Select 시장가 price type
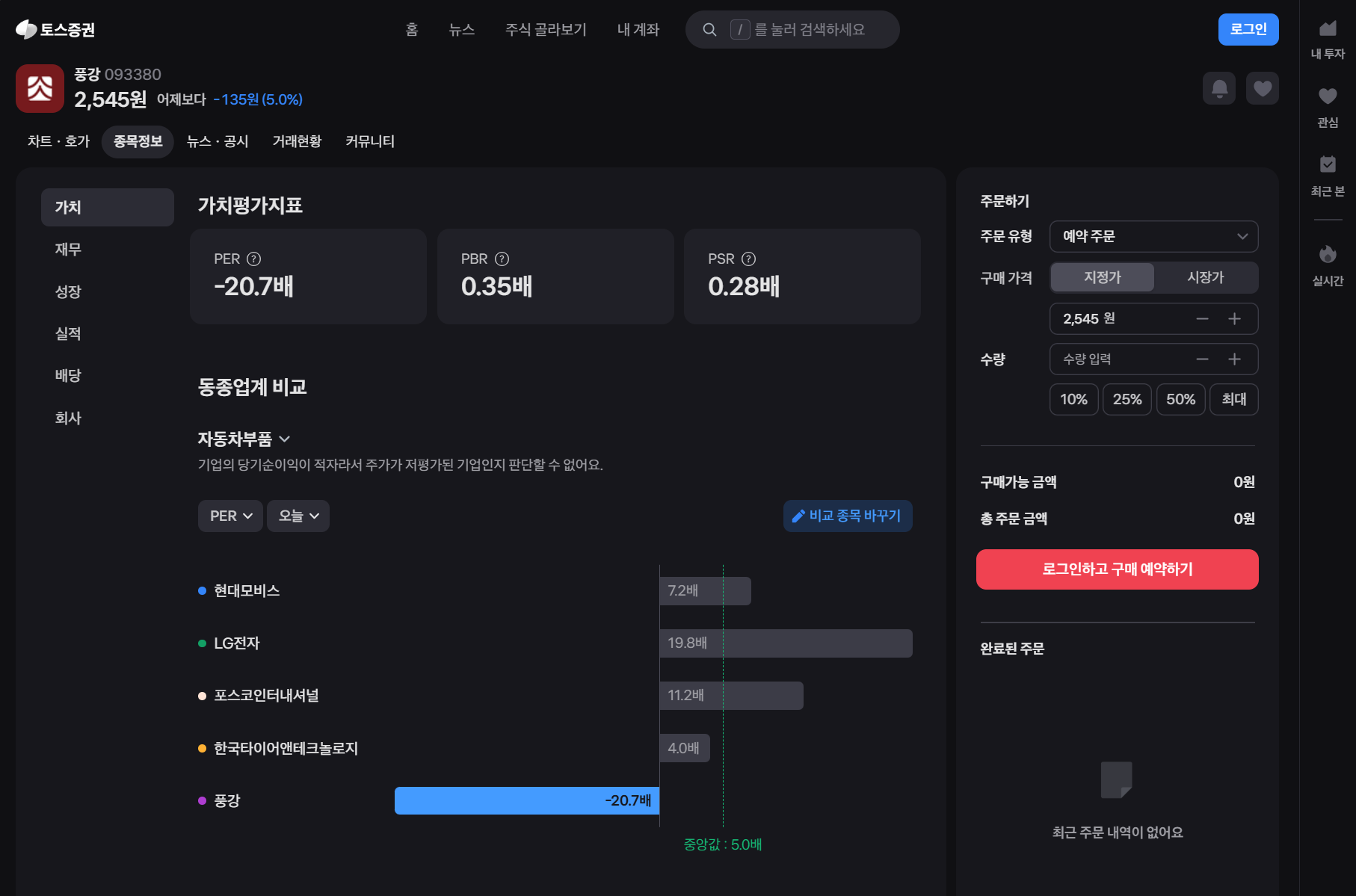The height and width of the screenshot is (896, 1356). [1206, 277]
